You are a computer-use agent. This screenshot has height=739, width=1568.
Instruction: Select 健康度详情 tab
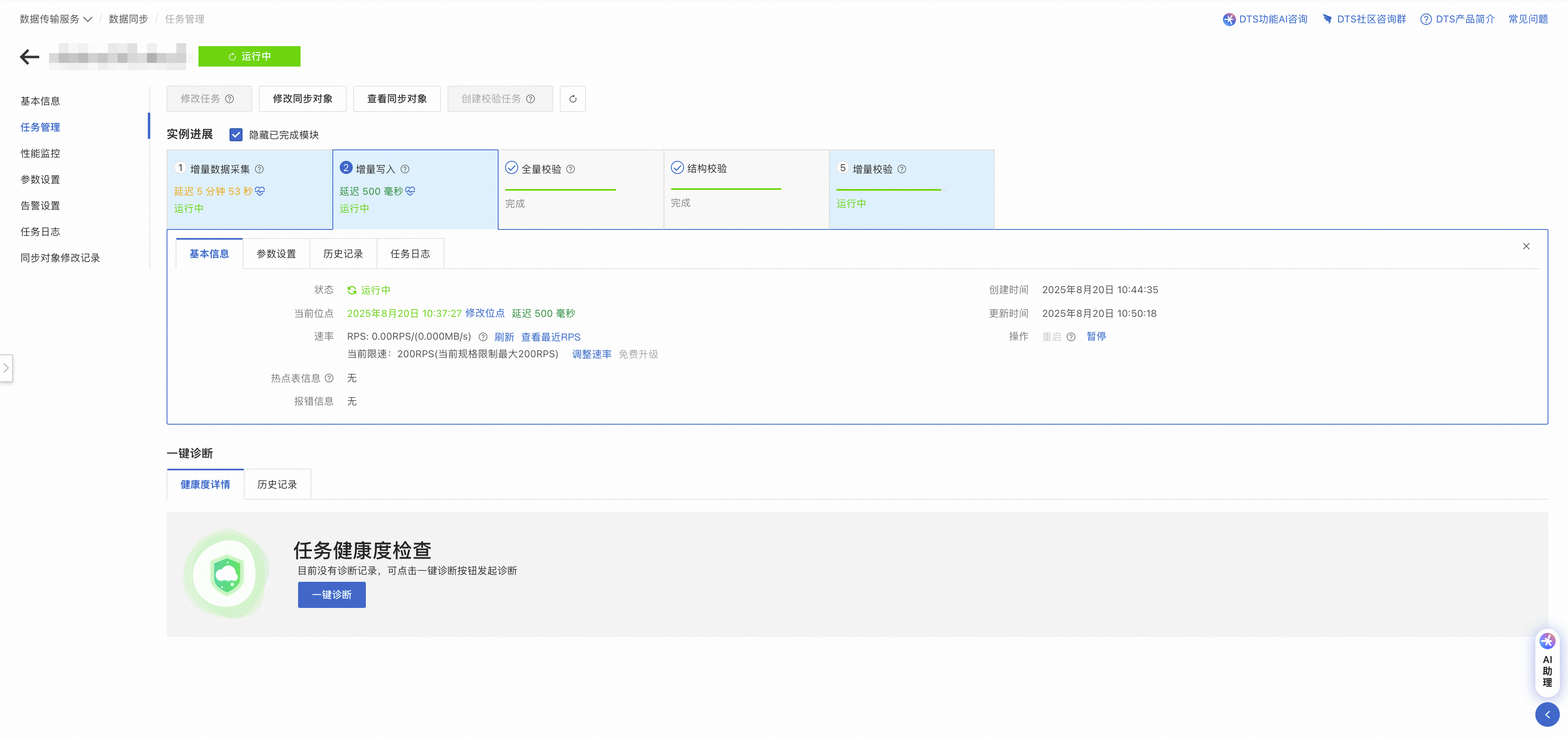click(x=205, y=485)
